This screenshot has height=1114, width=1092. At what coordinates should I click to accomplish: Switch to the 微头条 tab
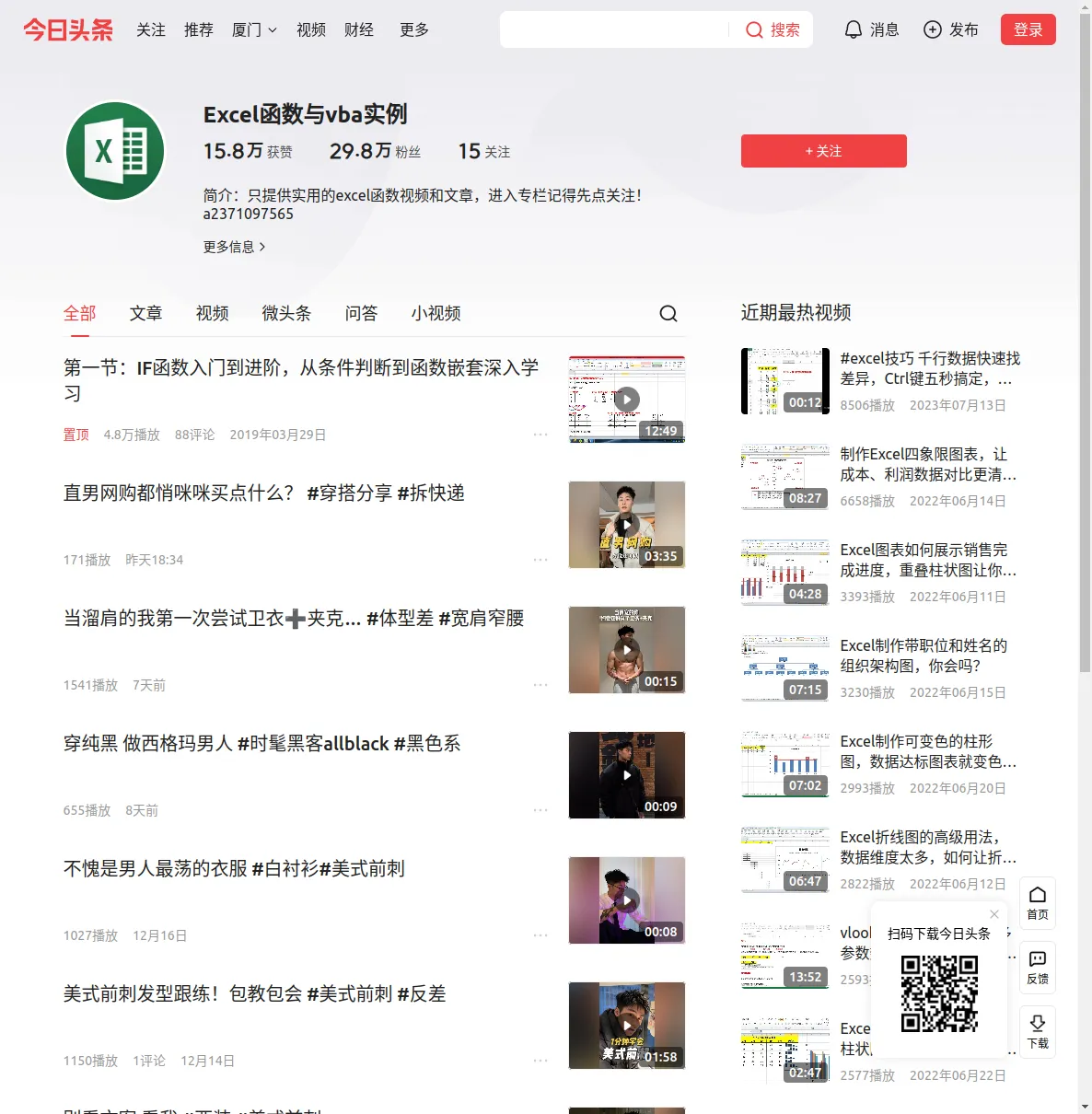(x=286, y=313)
